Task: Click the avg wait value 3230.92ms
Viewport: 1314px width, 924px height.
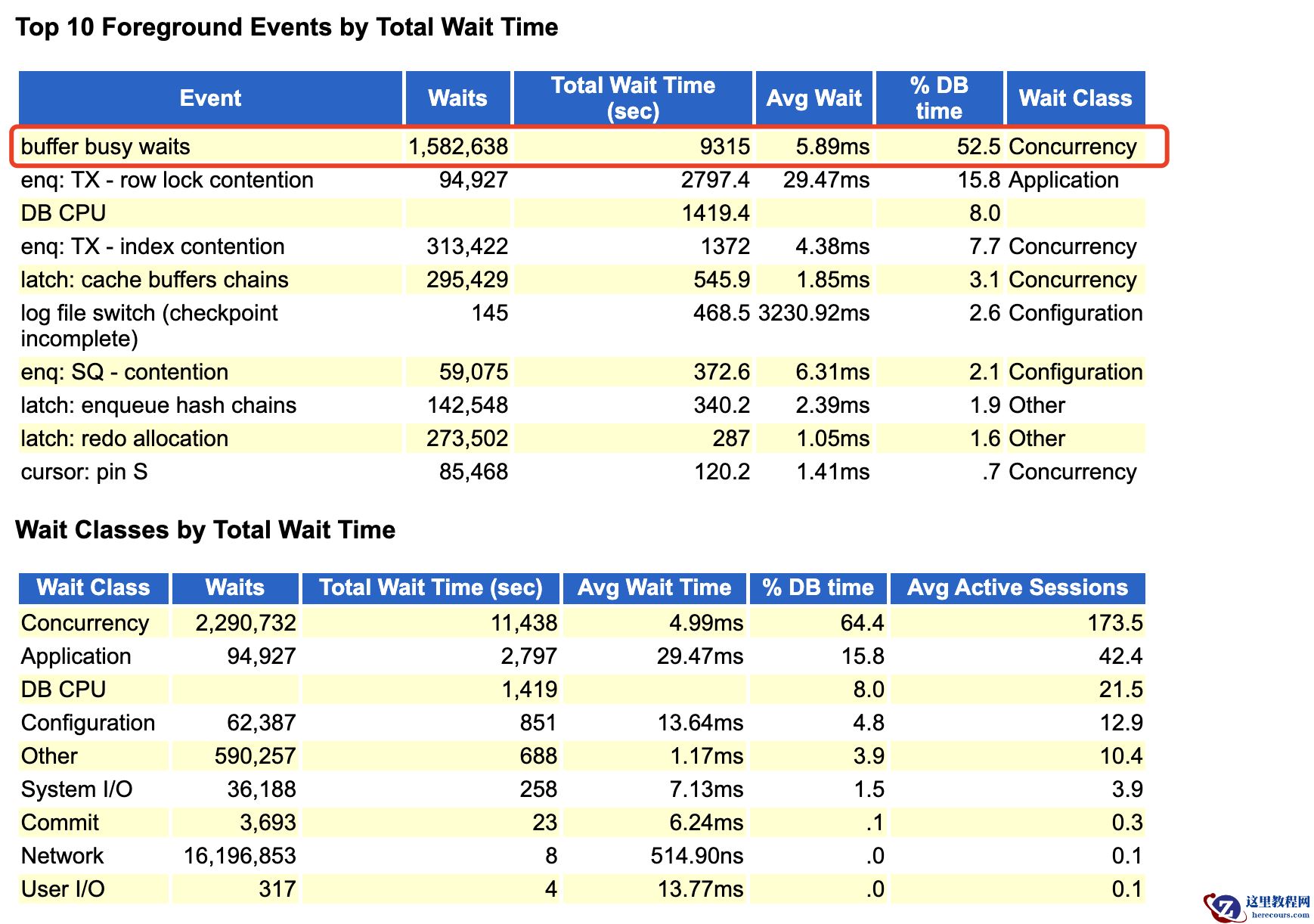Action: [x=814, y=313]
